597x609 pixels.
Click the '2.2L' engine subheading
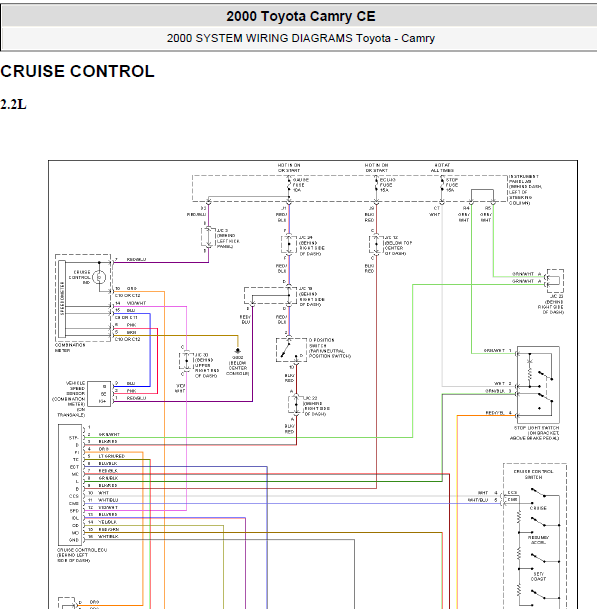click(x=13, y=104)
